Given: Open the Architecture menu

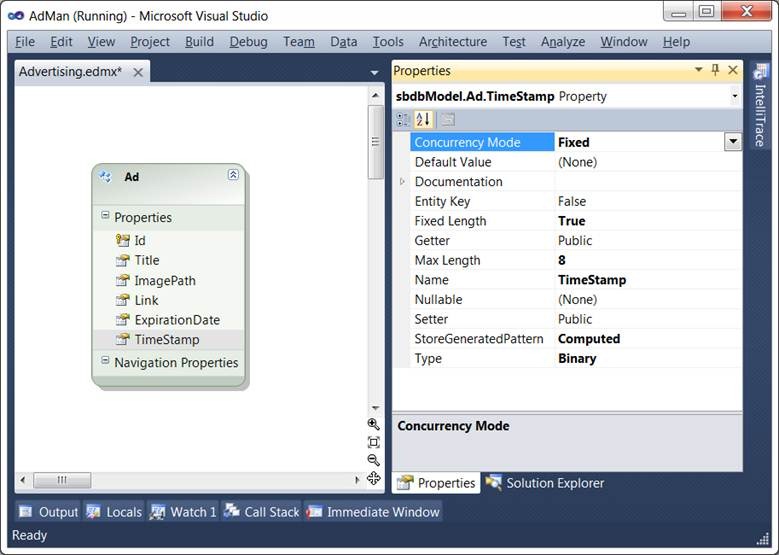Looking at the screenshot, I should [453, 42].
